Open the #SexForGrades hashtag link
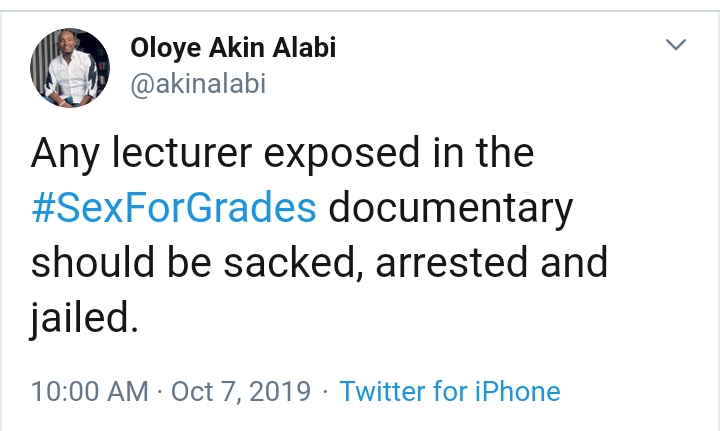720x431 pixels. tap(174, 209)
